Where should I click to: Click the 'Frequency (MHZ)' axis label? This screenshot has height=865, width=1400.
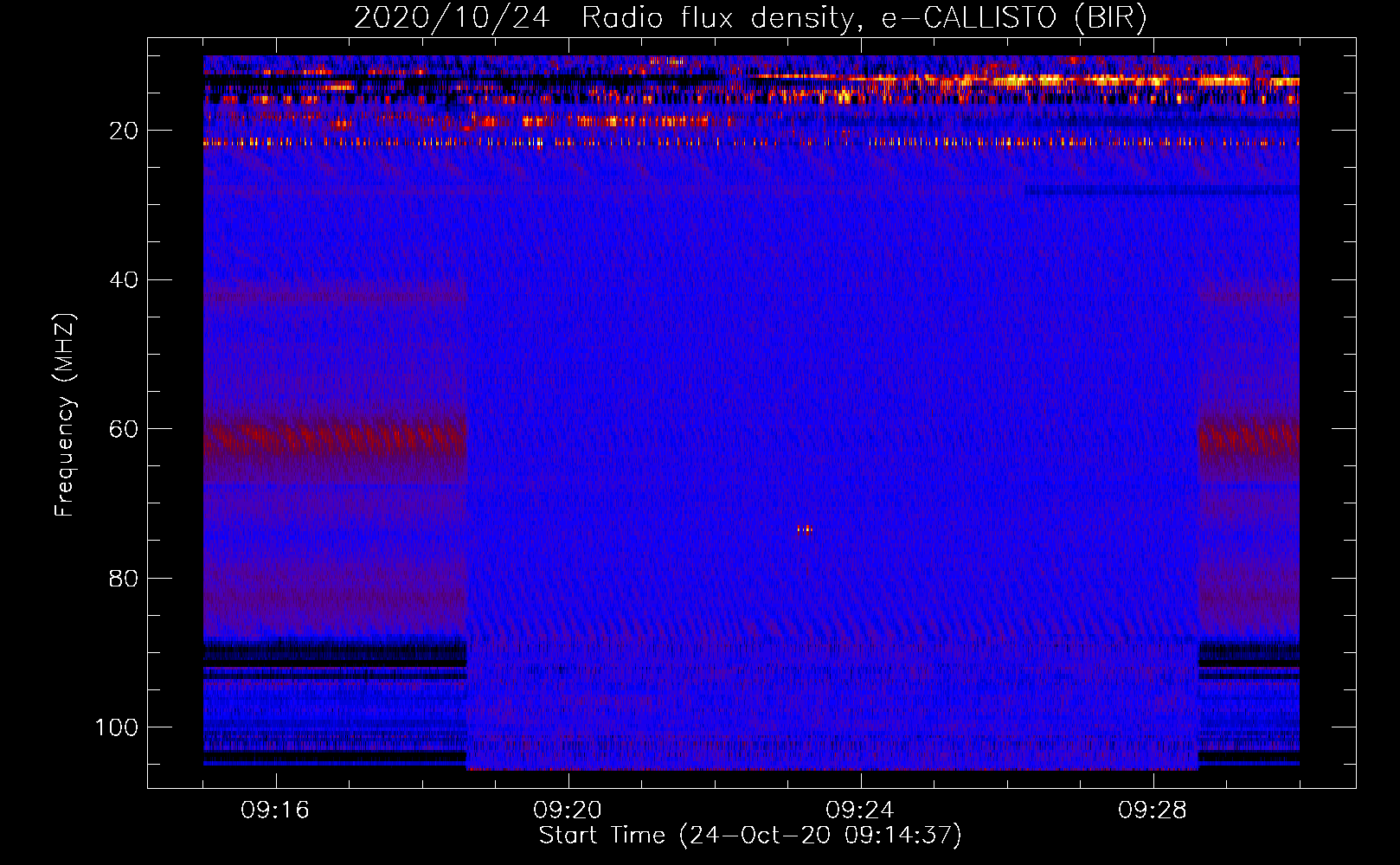(x=65, y=415)
